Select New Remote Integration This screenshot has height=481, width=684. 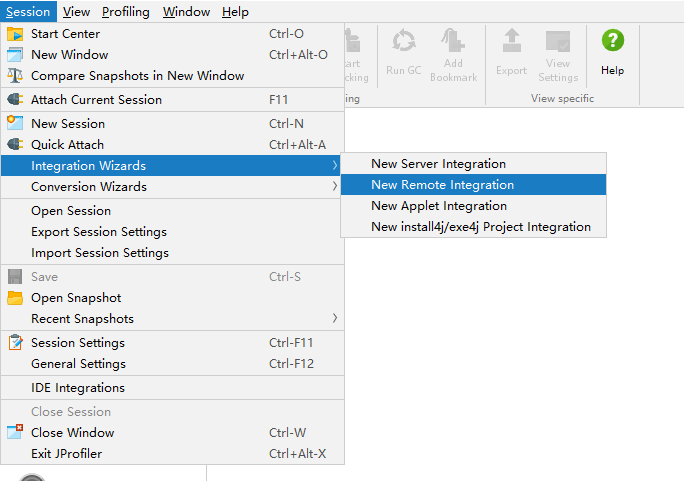point(442,185)
